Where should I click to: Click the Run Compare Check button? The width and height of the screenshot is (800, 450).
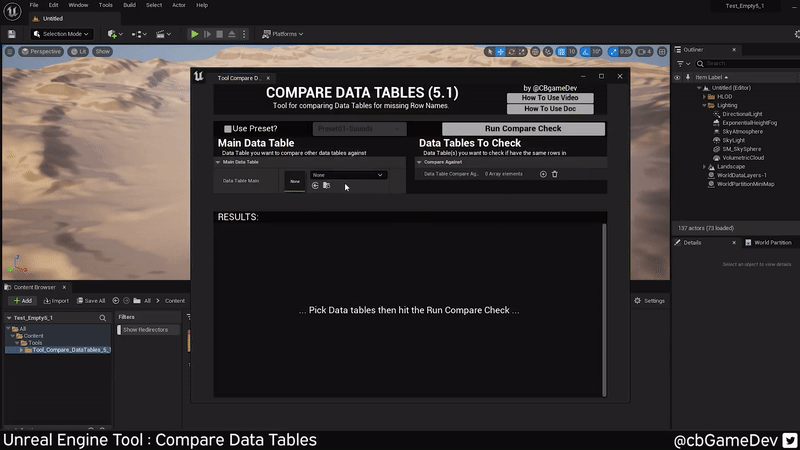pyautogui.click(x=523, y=129)
